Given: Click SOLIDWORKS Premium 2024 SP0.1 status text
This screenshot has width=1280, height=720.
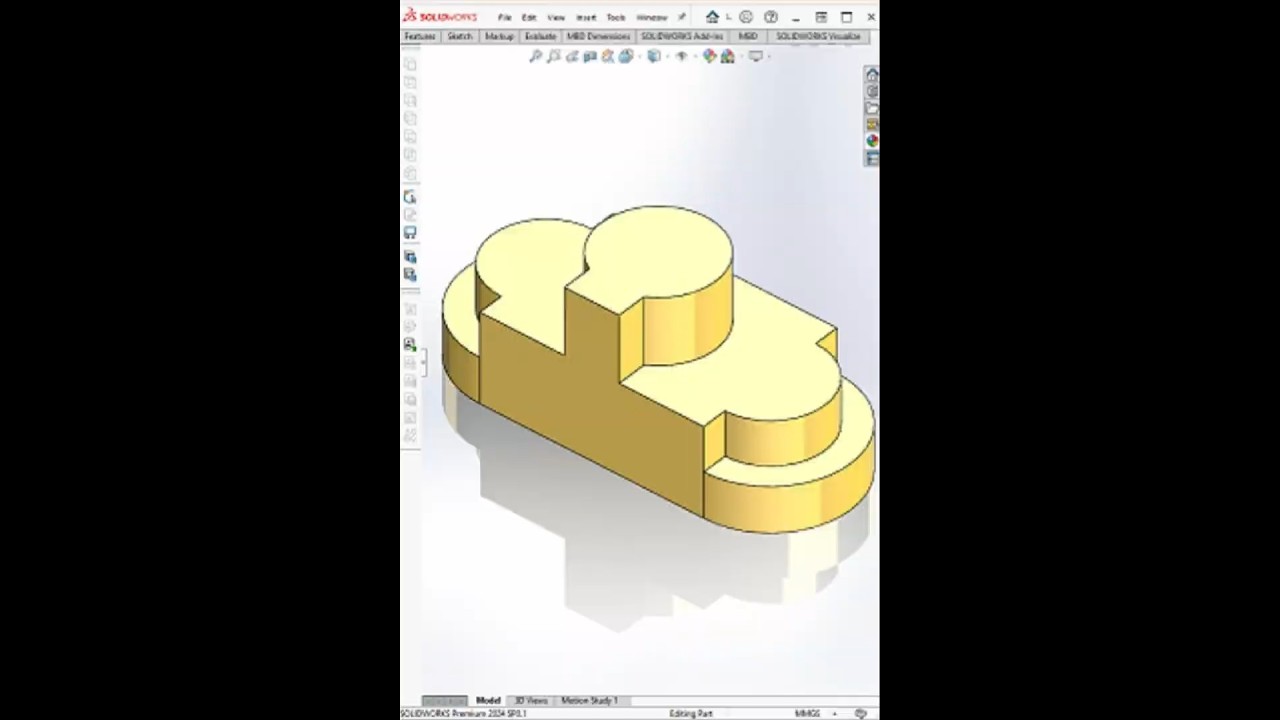Looking at the screenshot, I should pyautogui.click(x=463, y=714).
